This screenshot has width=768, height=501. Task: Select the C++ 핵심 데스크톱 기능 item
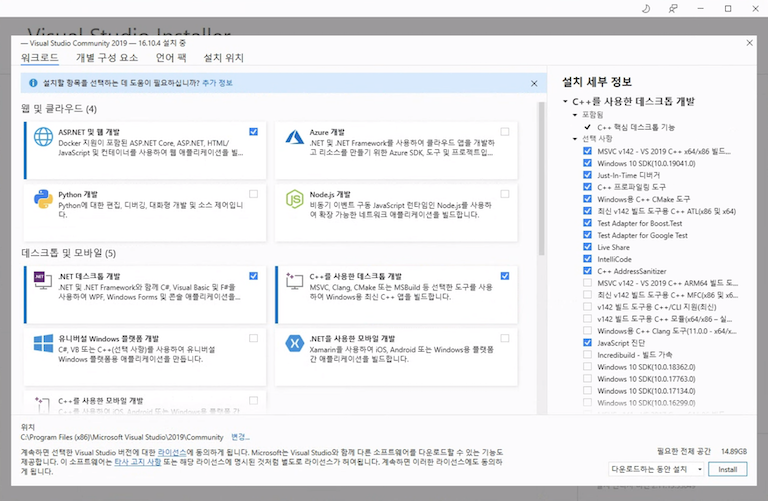click(636, 127)
